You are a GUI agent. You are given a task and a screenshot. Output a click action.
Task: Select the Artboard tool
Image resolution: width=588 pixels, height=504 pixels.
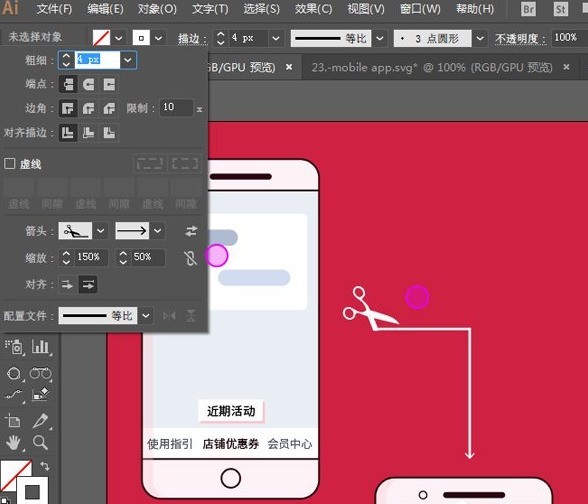[x=13, y=421]
